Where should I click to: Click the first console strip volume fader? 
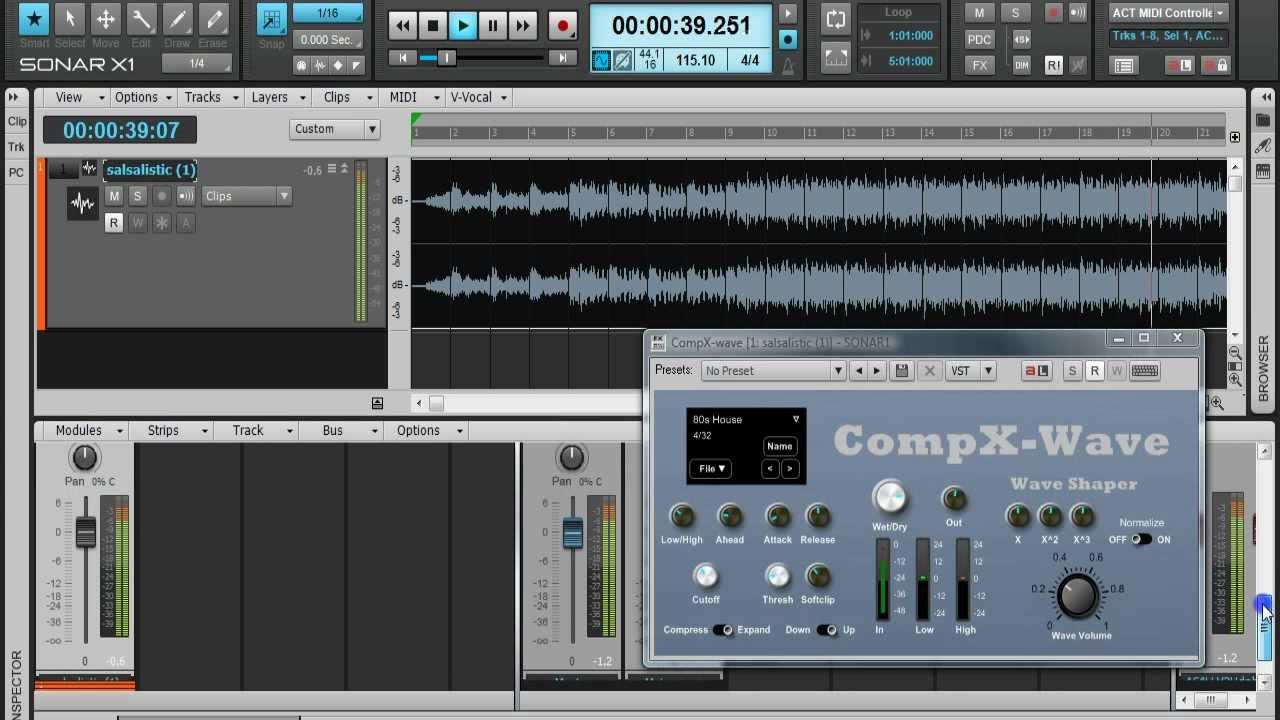pos(86,531)
